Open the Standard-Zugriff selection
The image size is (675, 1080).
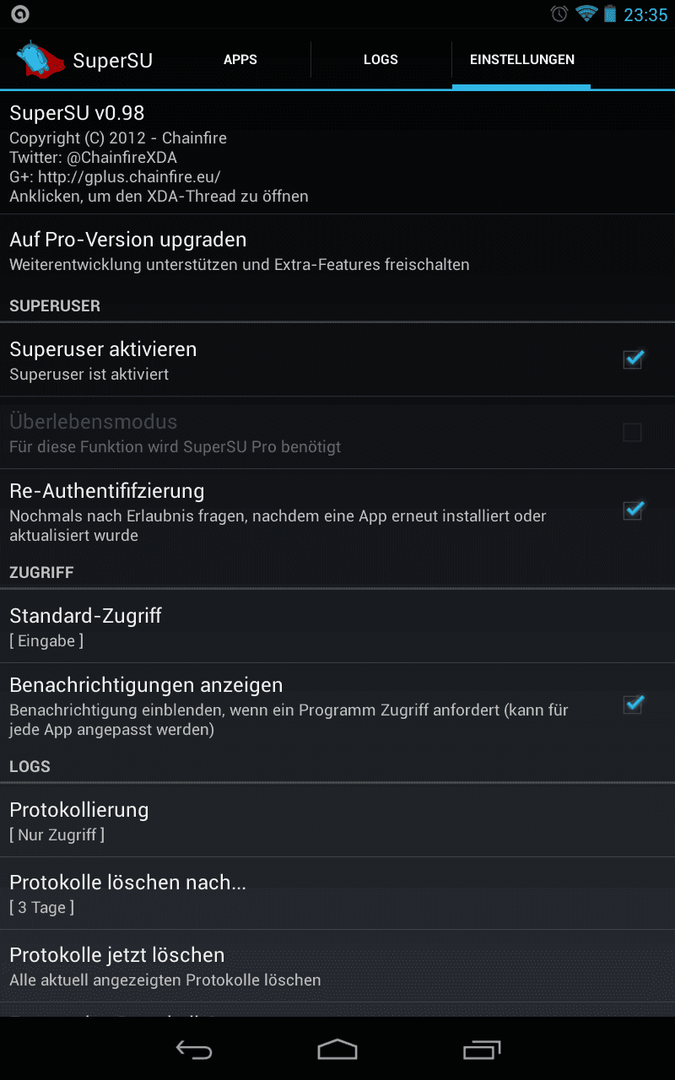[x=338, y=627]
